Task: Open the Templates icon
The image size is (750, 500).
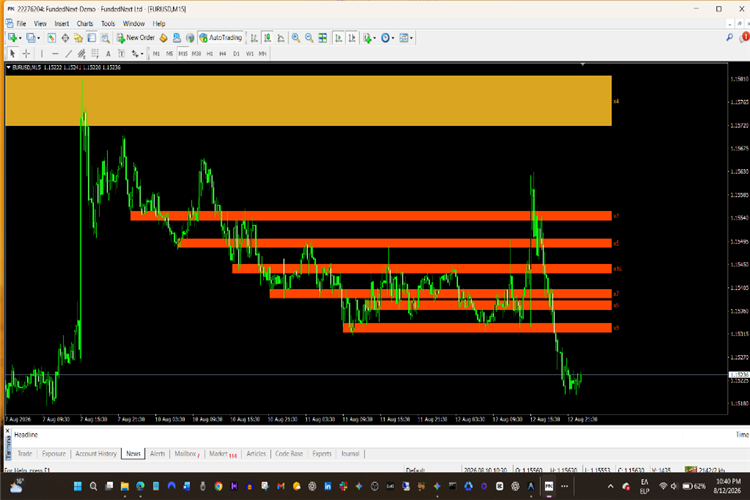Action: (x=404, y=38)
